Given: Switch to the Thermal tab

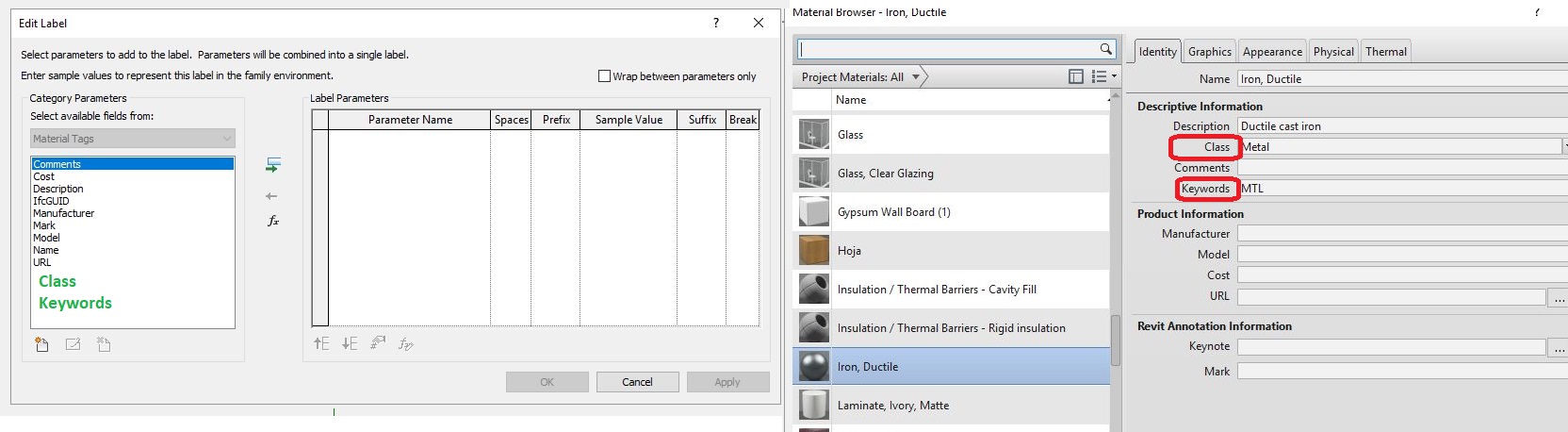Looking at the screenshot, I should click(x=1386, y=52).
